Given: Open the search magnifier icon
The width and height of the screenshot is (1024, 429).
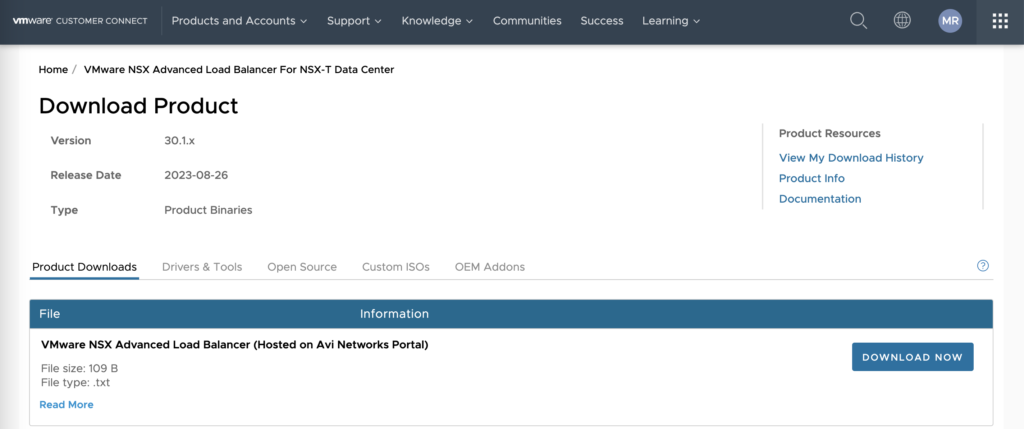Looking at the screenshot, I should [x=858, y=21].
